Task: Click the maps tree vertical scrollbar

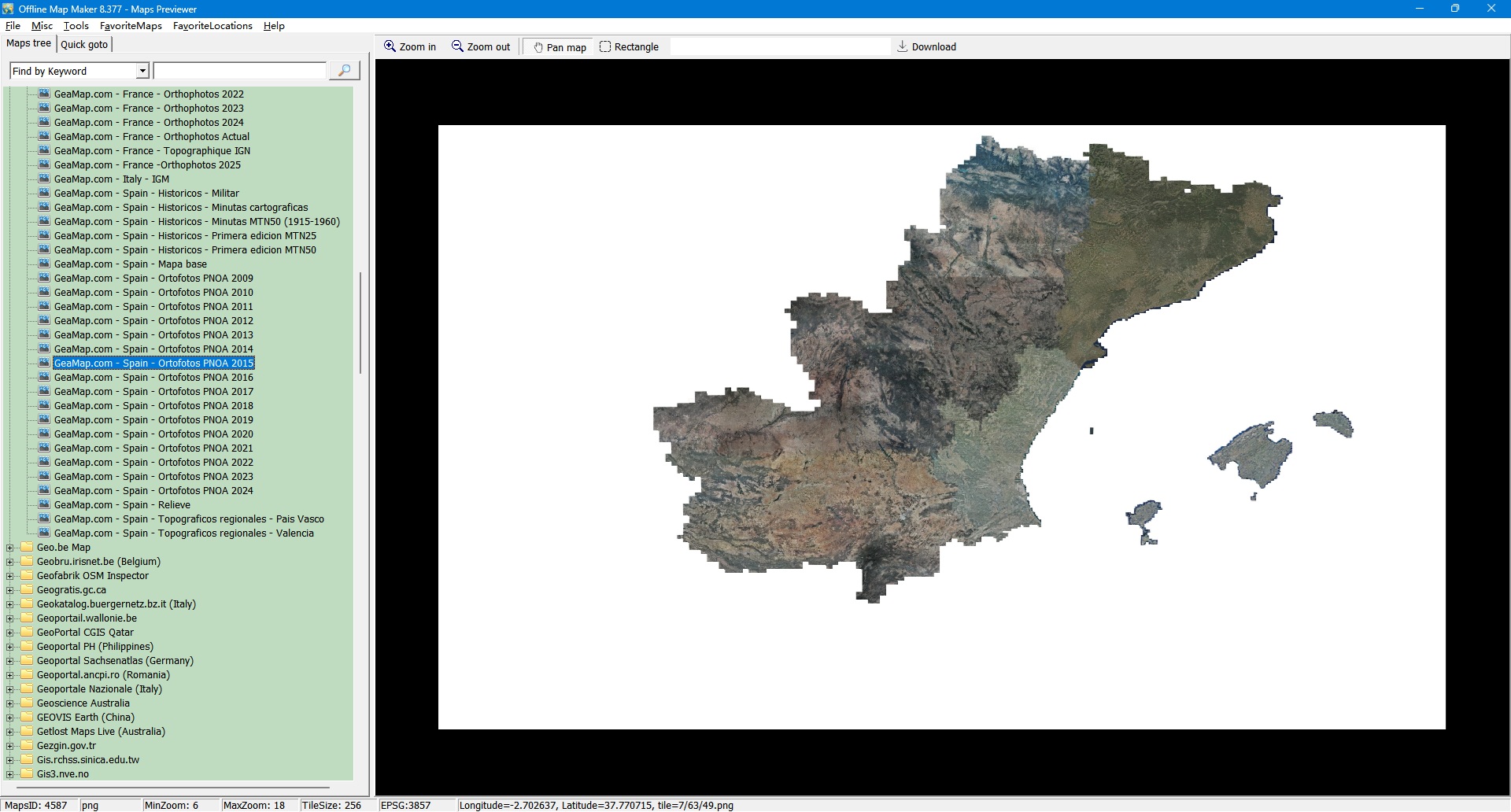Action: [x=360, y=323]
